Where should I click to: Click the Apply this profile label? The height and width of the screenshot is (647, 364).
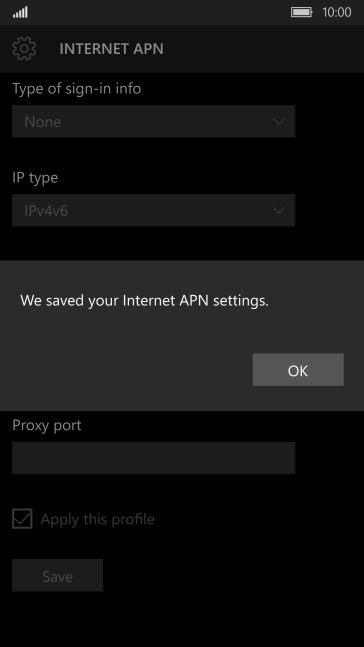97,519
